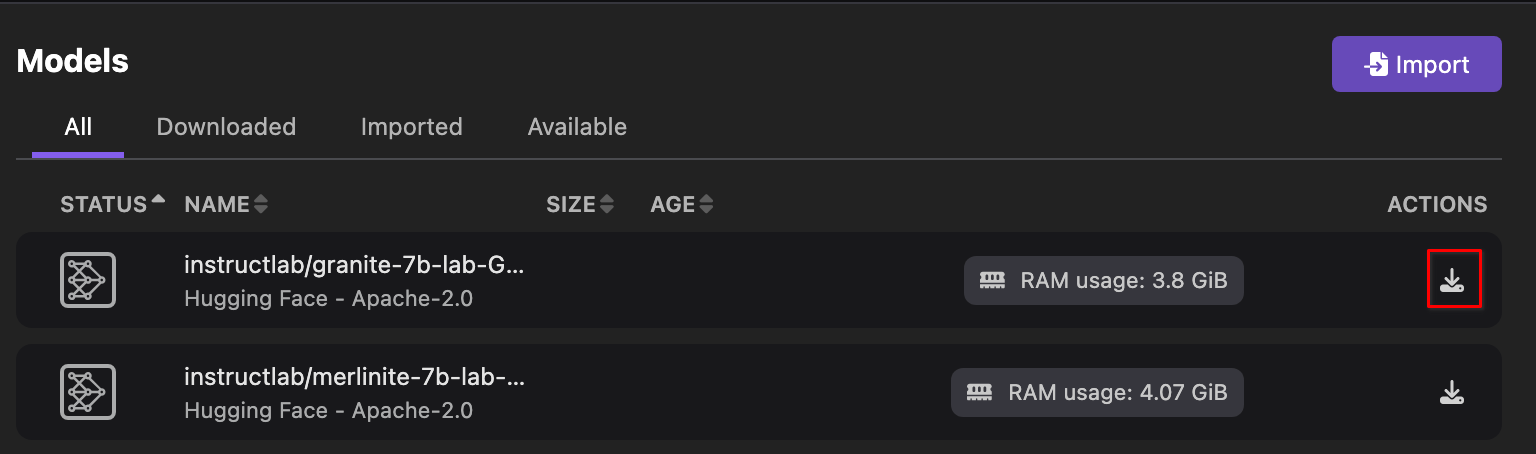Click the RAM usage 4.07 GiB badge
Image resolution: width=1536 pixels, height=454 pixels.
tap(1097, 392)
